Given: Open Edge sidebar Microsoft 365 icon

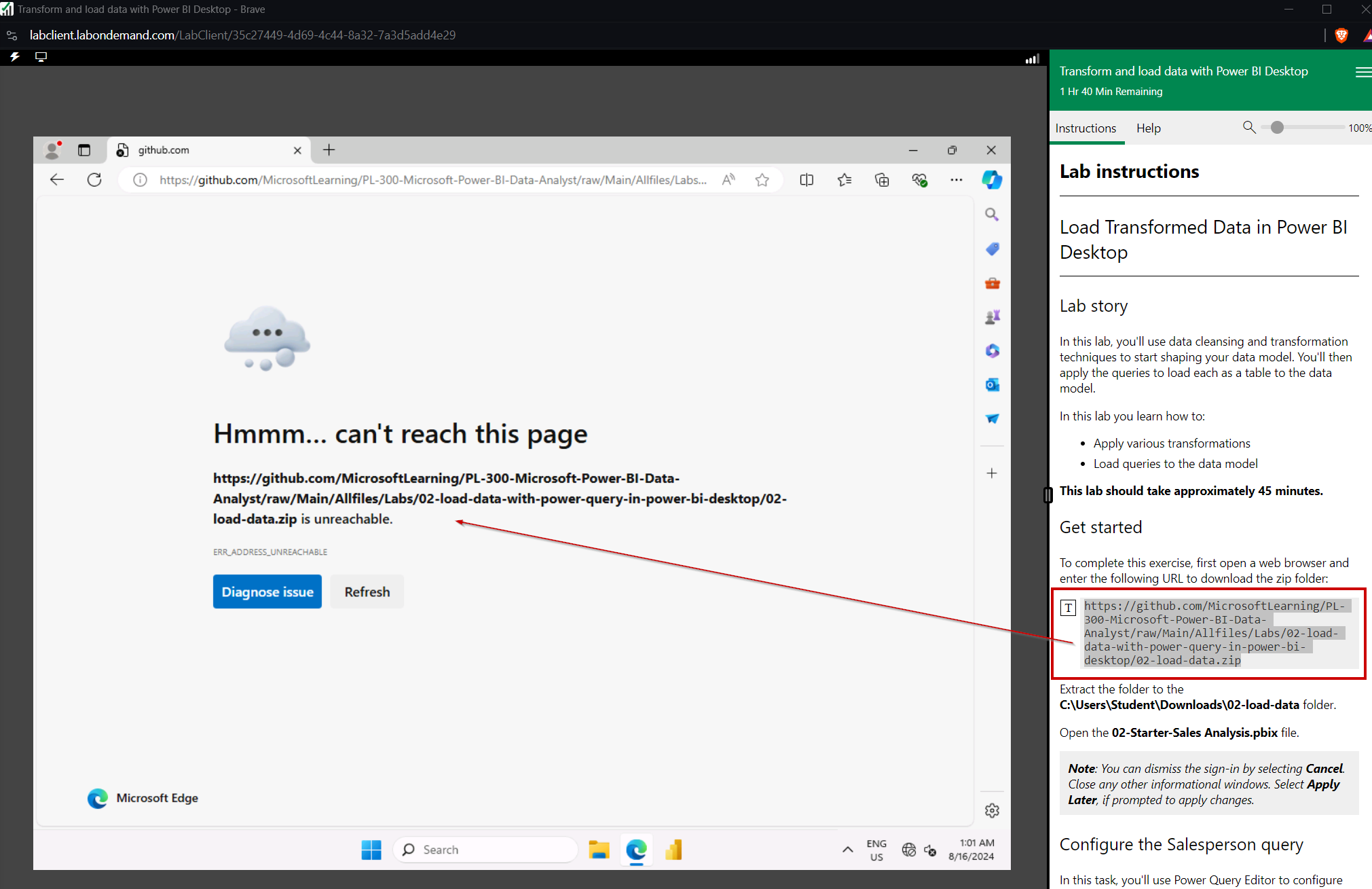Looking at the screenshot, I should coord(992,350).
